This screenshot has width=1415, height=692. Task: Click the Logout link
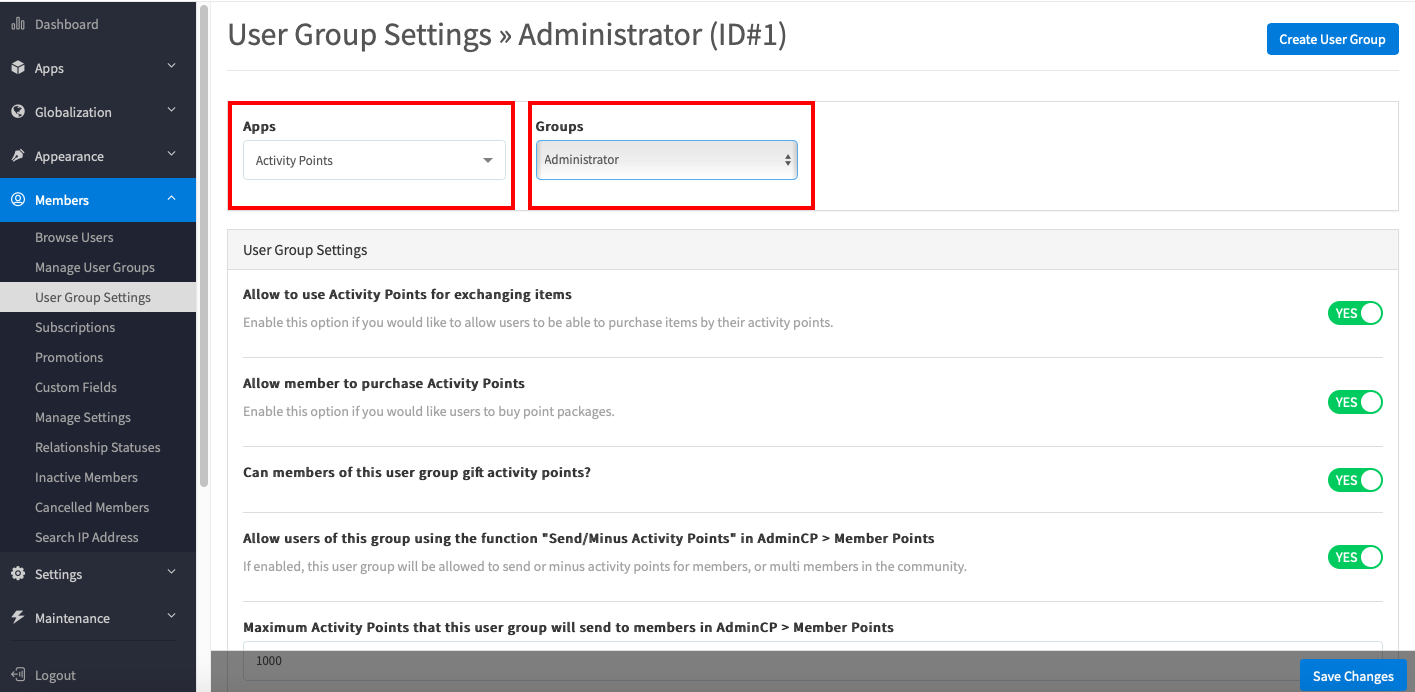[x=55, y=675]
